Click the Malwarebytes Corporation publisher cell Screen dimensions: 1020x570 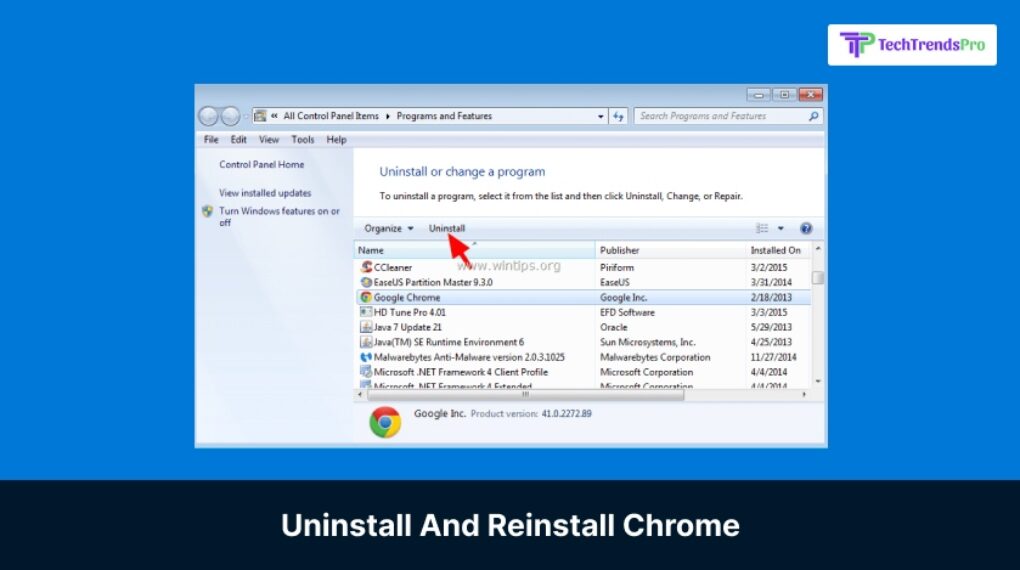655,357
